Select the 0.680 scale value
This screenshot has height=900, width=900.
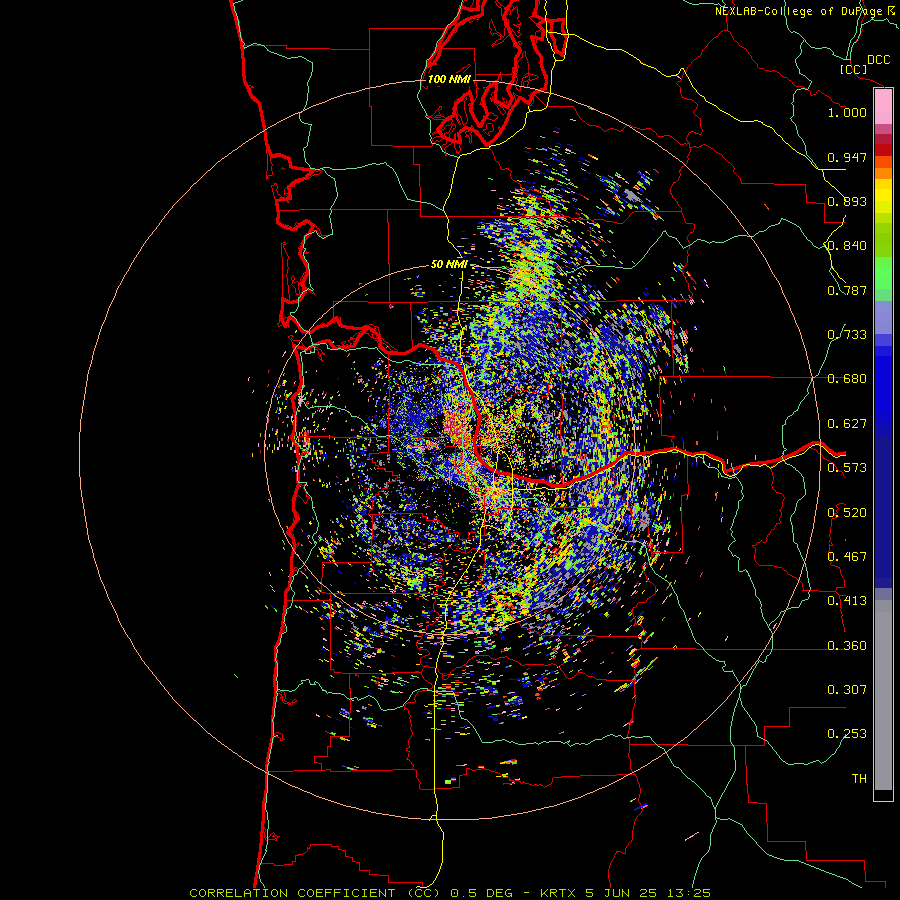tap(847, 379)
